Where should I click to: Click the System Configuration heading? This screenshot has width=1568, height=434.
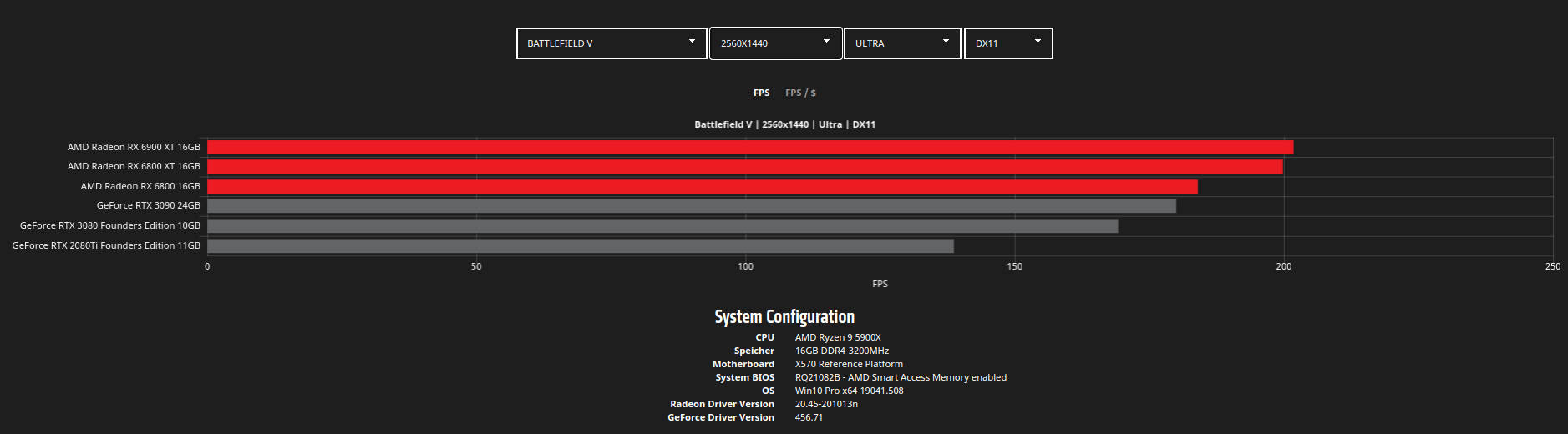coord(784,317)
